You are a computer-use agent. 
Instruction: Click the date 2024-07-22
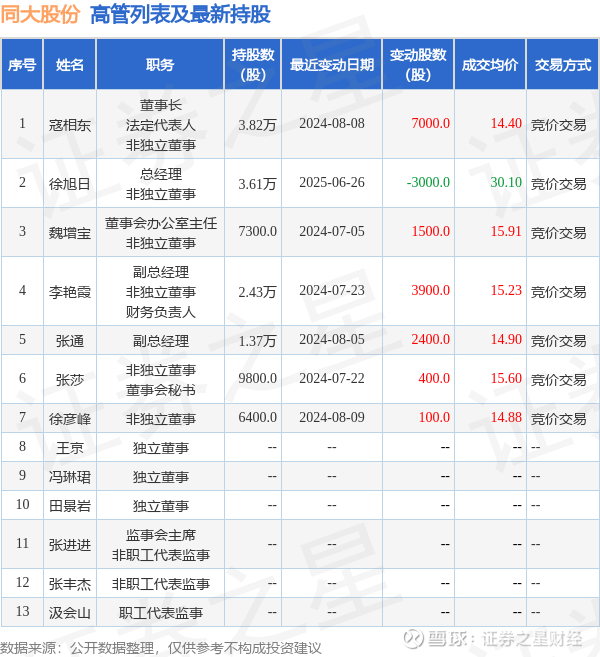click(331, 378)
